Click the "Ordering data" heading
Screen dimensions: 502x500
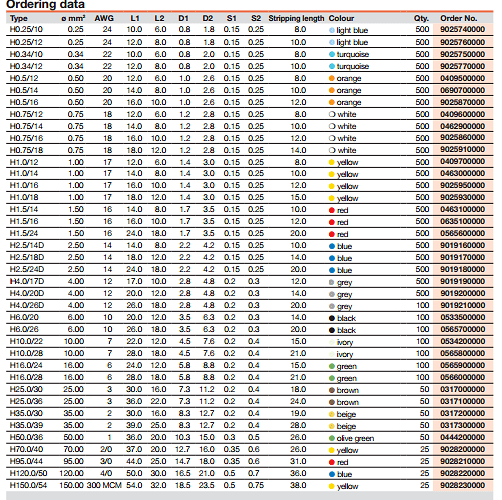pos(46,4)
